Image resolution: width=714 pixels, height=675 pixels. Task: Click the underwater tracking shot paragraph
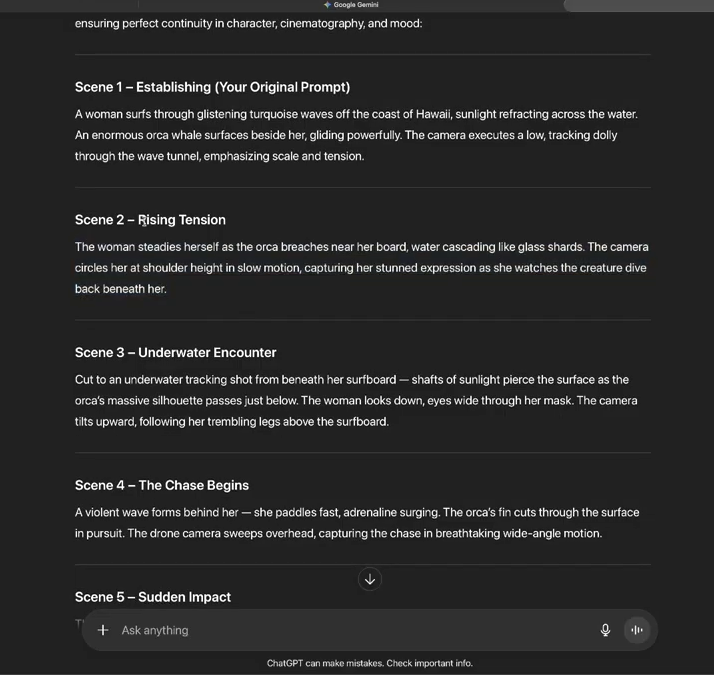point(356,400)
